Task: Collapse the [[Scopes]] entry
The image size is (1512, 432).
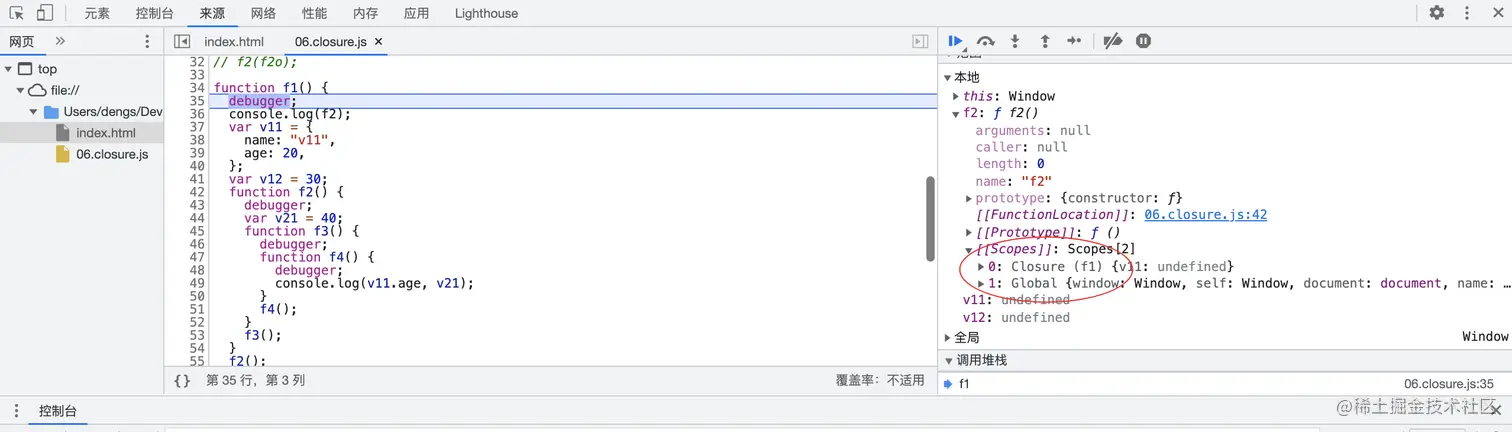Action: (969, 249)
